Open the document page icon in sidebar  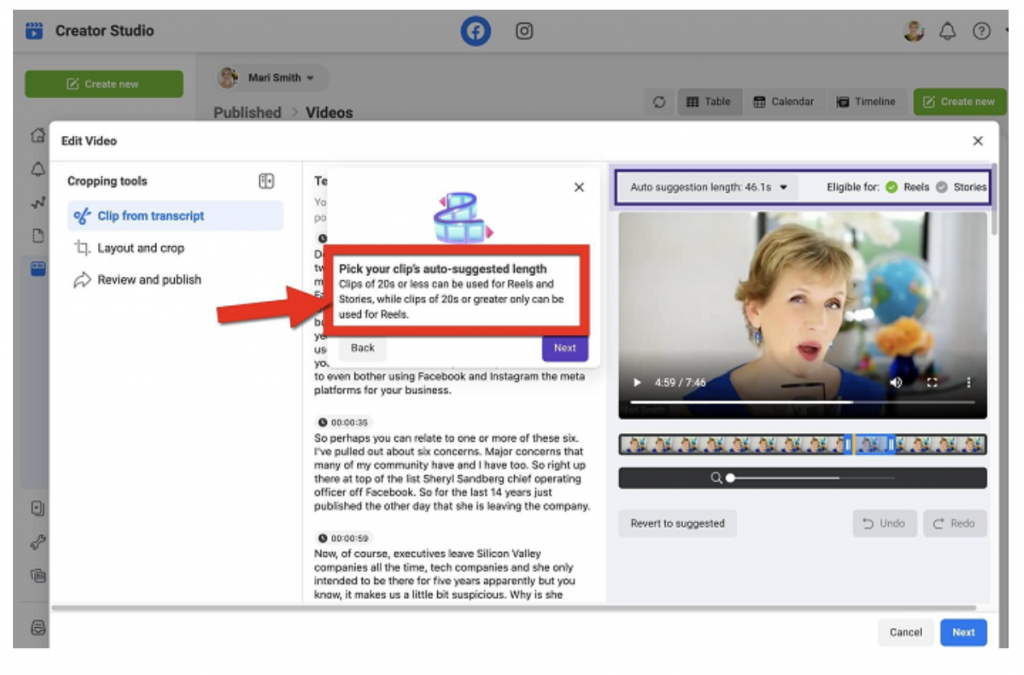38,236
